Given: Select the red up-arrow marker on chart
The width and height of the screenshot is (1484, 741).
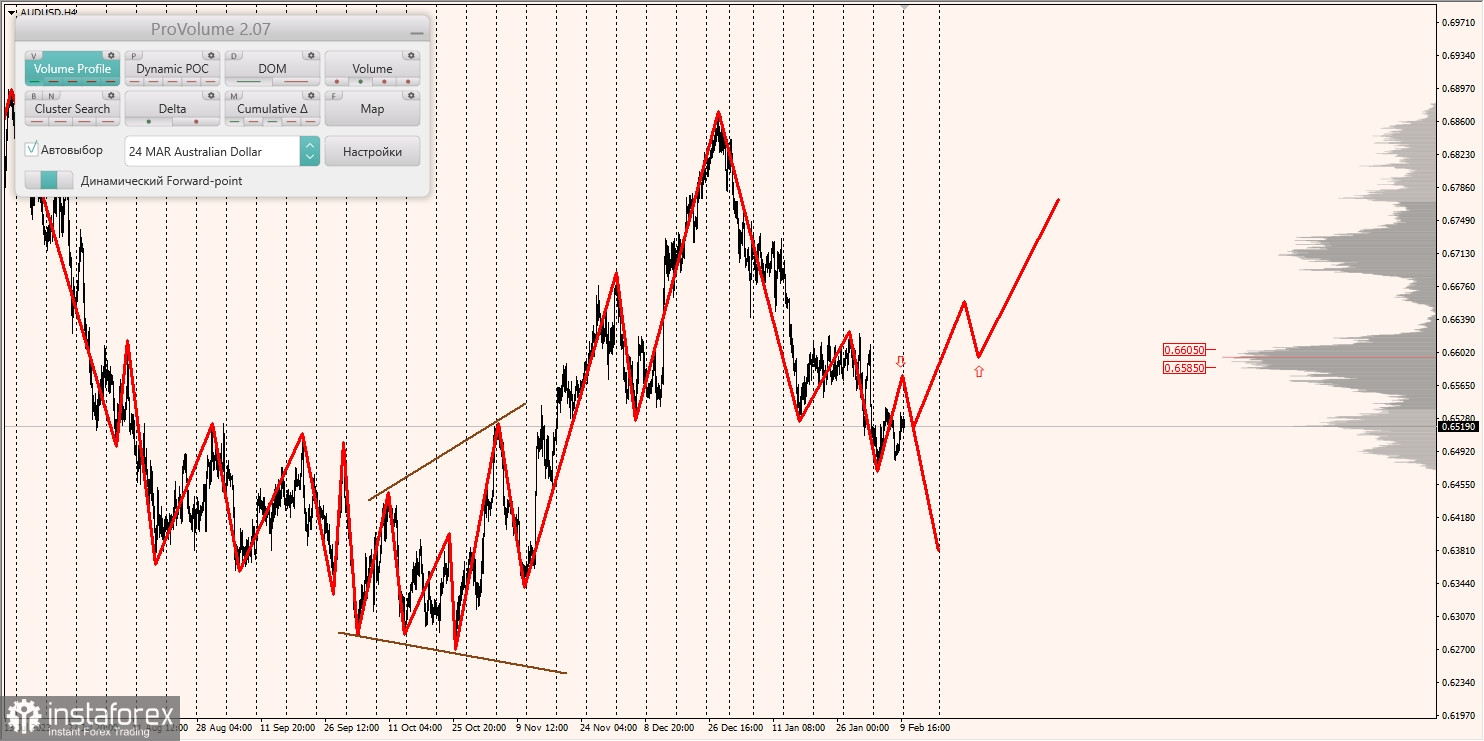Looking at the screenshot, I should [x=979, y=371].
